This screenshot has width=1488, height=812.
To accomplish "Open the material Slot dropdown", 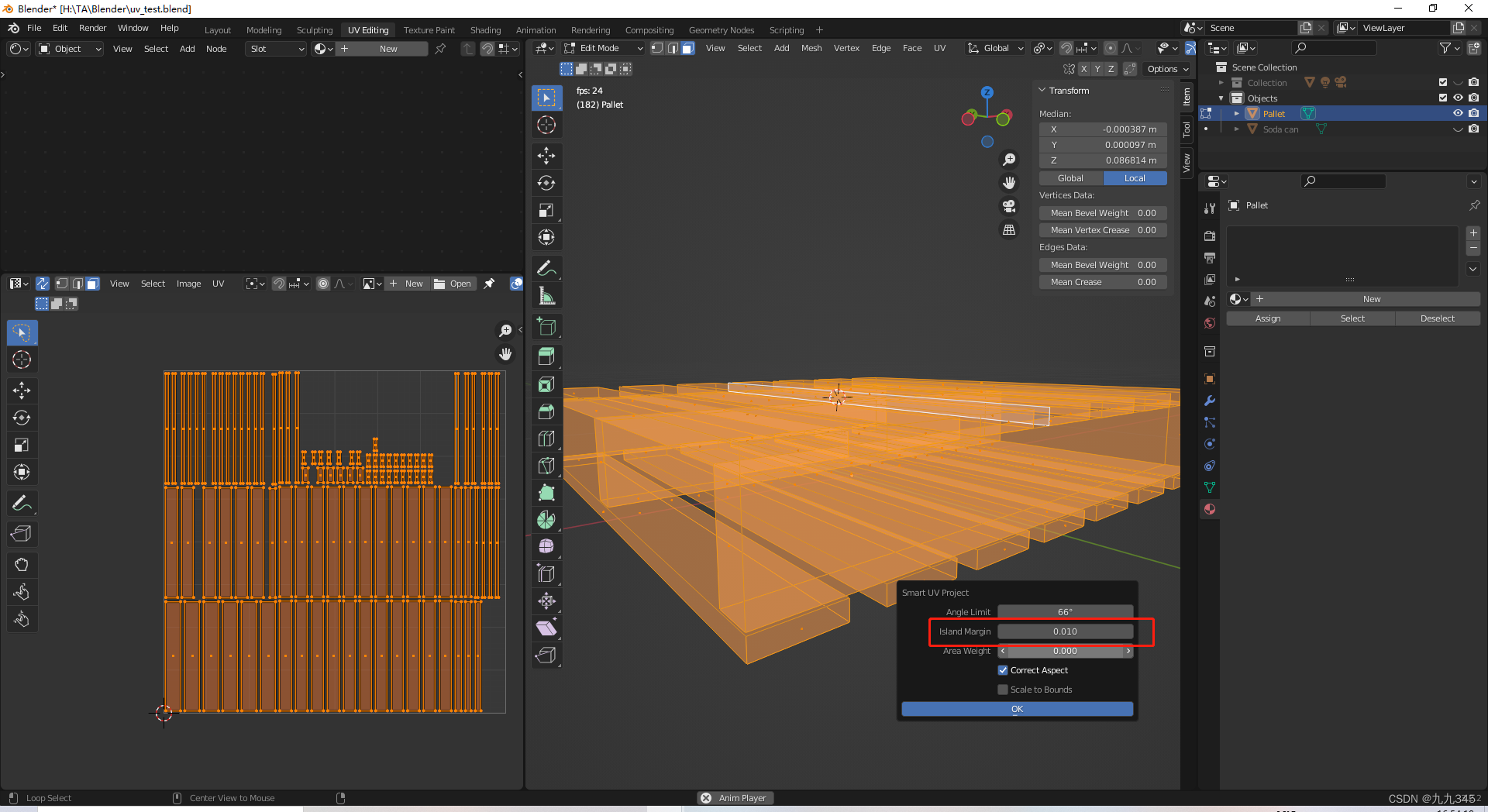I will [277, 49].
